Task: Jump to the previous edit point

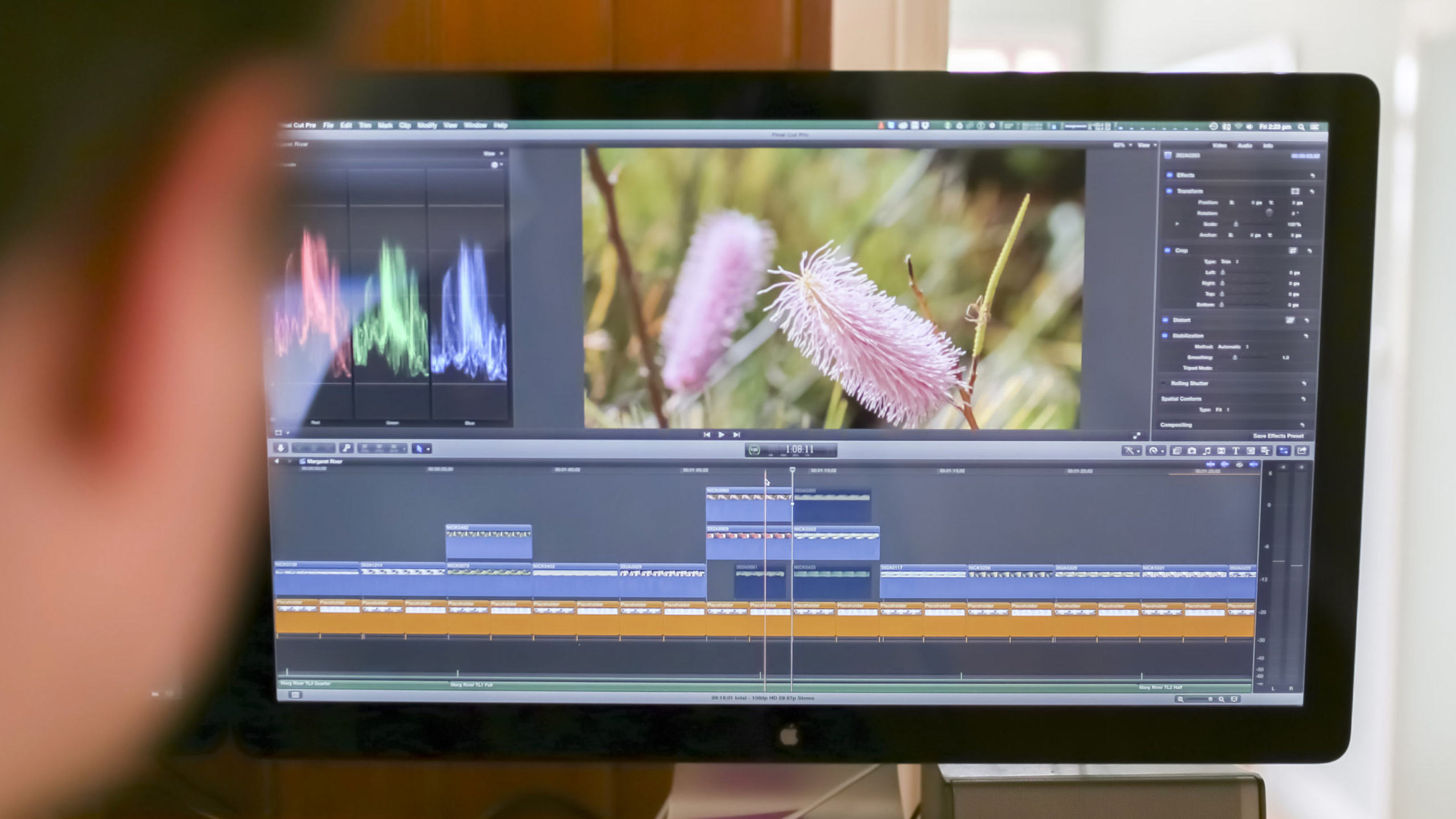Action: click(707, 434)
